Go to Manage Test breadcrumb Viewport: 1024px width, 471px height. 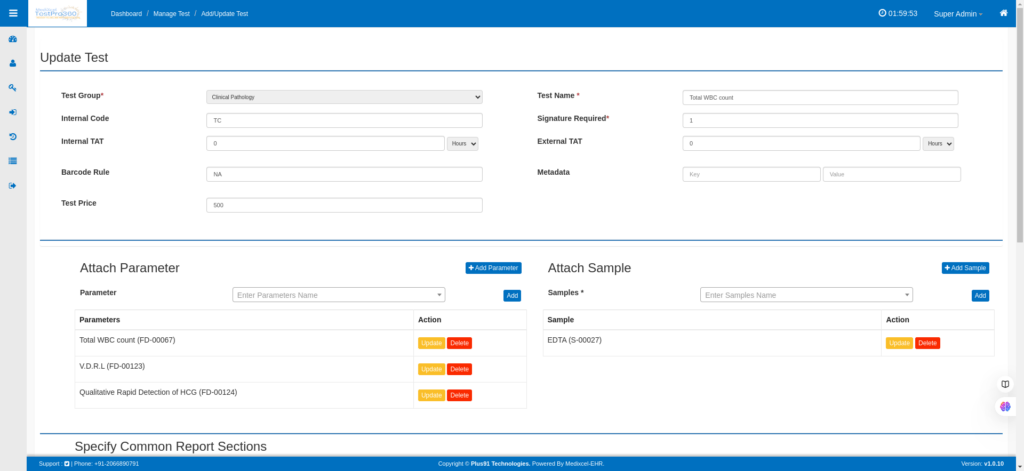tap(171, 14)
